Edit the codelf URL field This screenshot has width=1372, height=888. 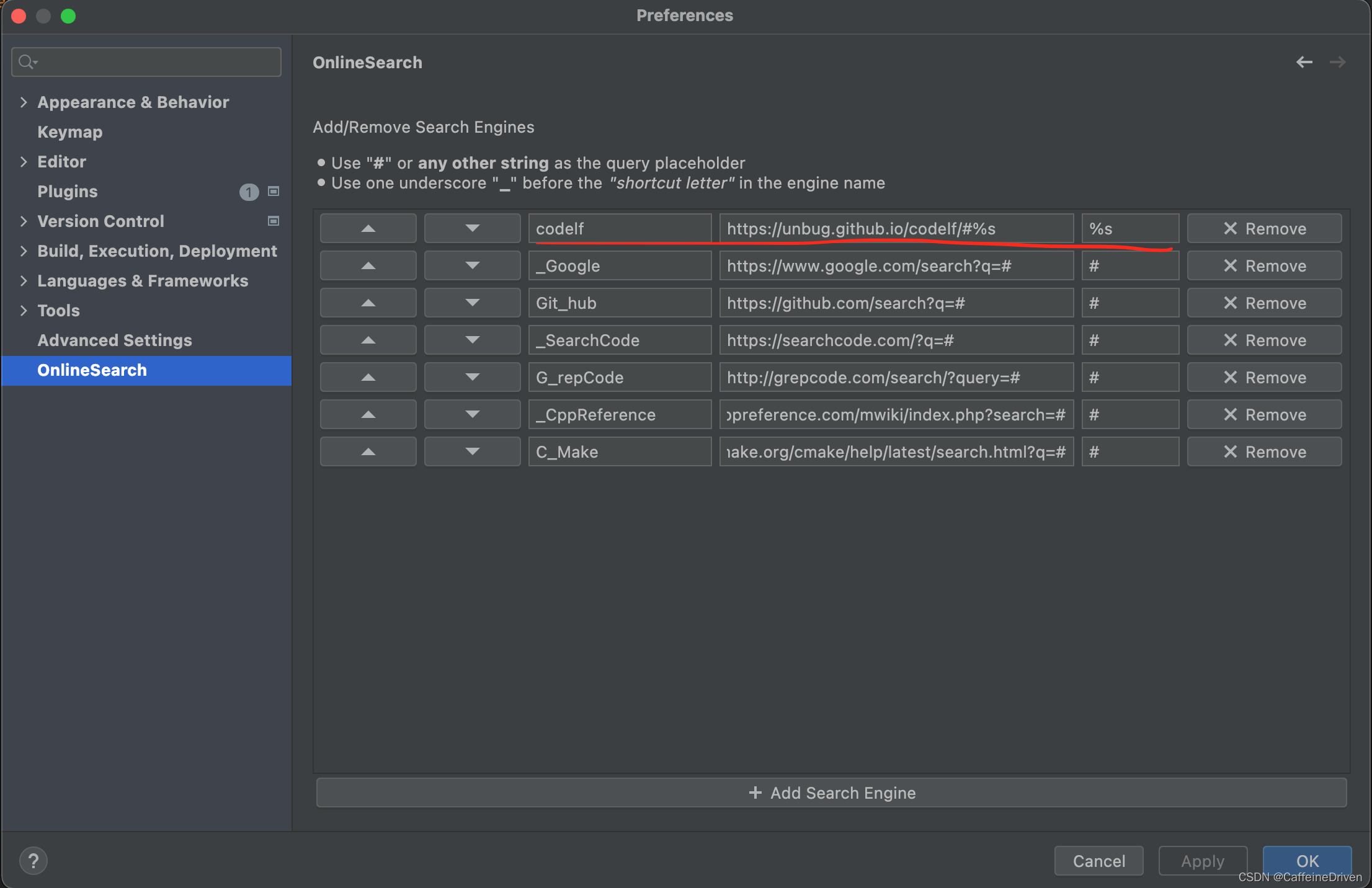[896, 228]
